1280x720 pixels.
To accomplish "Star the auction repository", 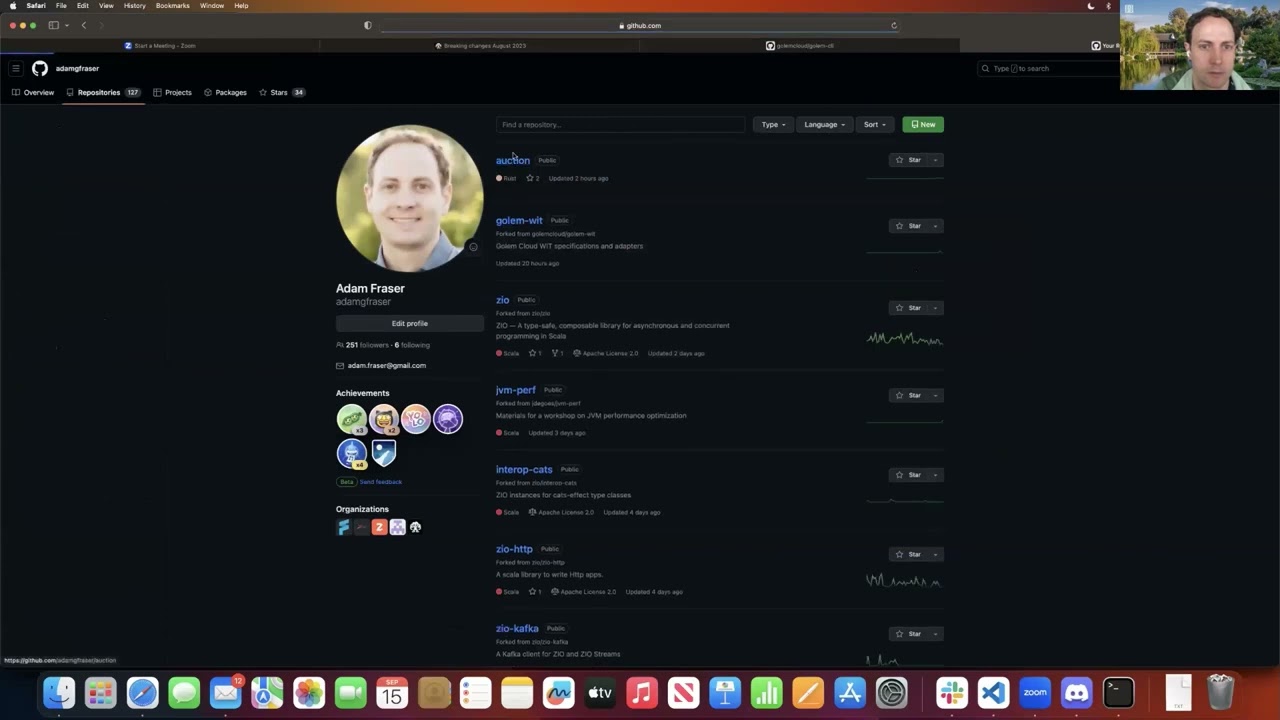I will (x=908, y=160).
